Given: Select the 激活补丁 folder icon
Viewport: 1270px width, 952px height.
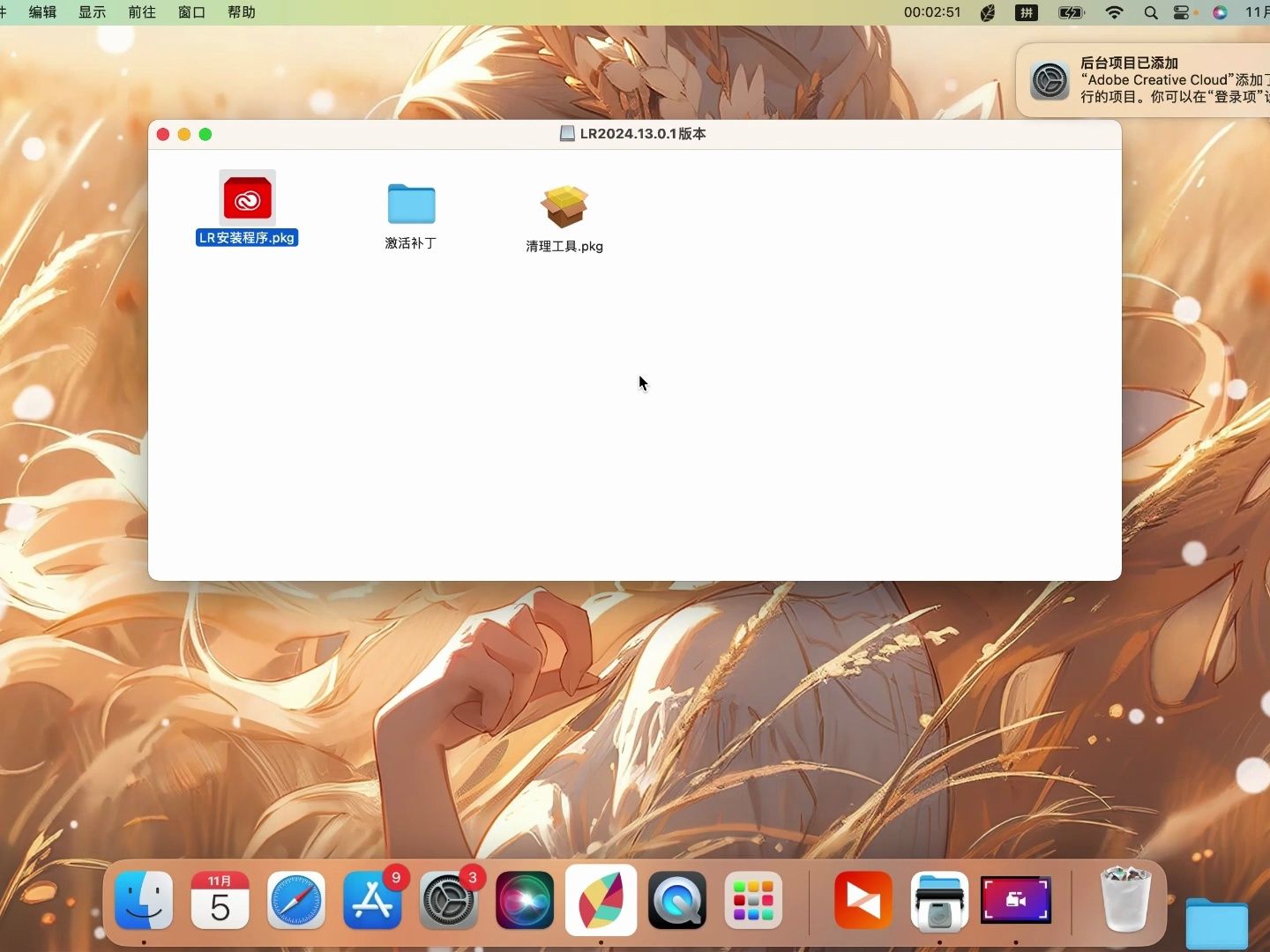Looking at the screenshot, I should coord(411,204).
